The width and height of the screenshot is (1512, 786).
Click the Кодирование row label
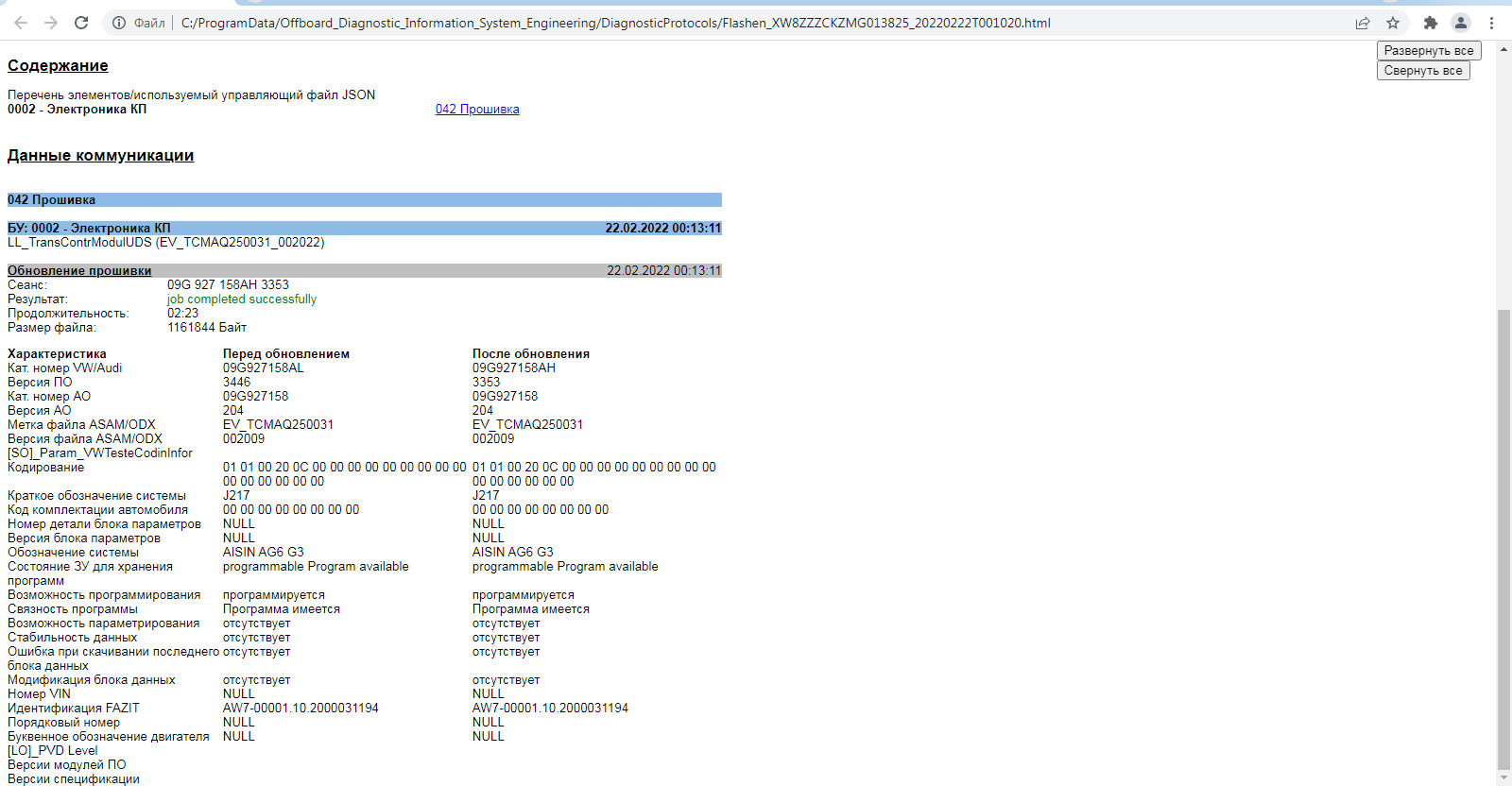pyautogui.click(x=45, y=467)
